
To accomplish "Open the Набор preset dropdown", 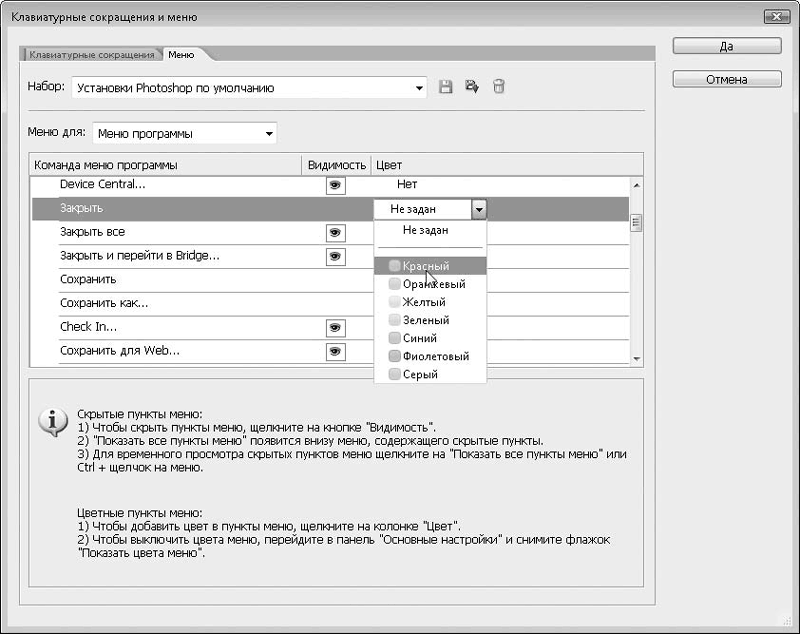I will pyautogui.click(x=420, y=88).
